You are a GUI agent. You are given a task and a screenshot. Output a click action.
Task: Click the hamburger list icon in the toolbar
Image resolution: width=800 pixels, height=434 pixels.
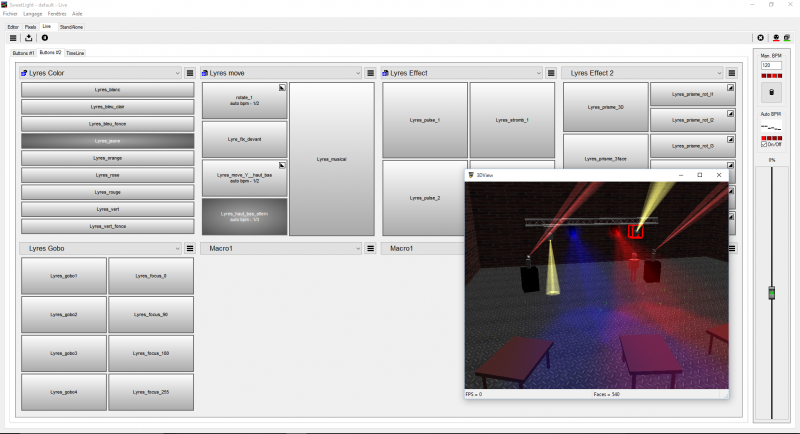tap(13, 37)
